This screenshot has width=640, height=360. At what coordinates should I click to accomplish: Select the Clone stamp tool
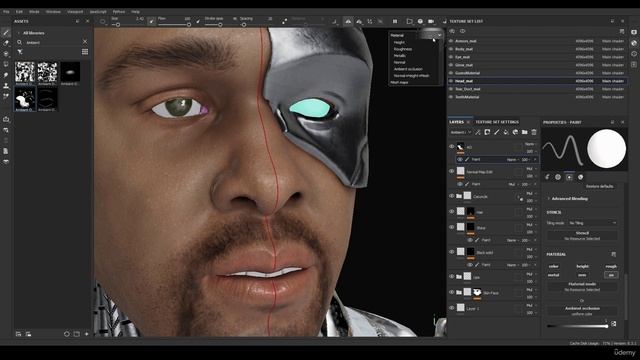[6, 86]
